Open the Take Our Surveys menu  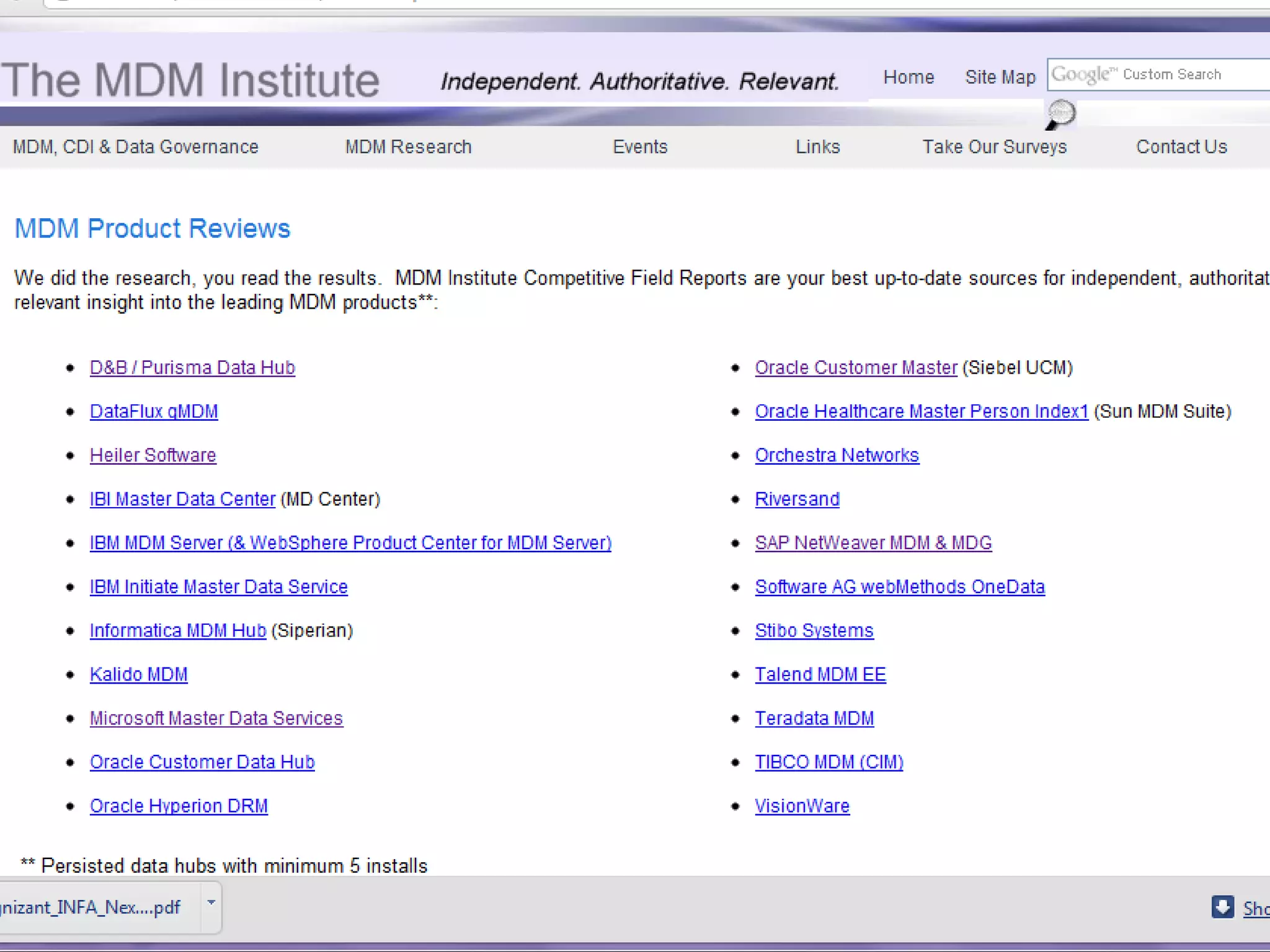coord(994,147)
